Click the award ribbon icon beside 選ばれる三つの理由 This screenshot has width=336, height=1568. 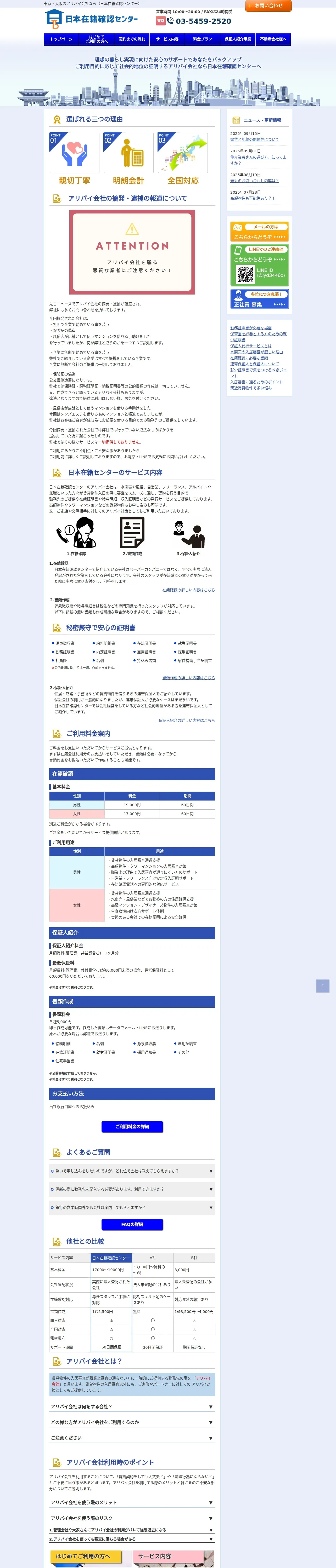(57, 119)
